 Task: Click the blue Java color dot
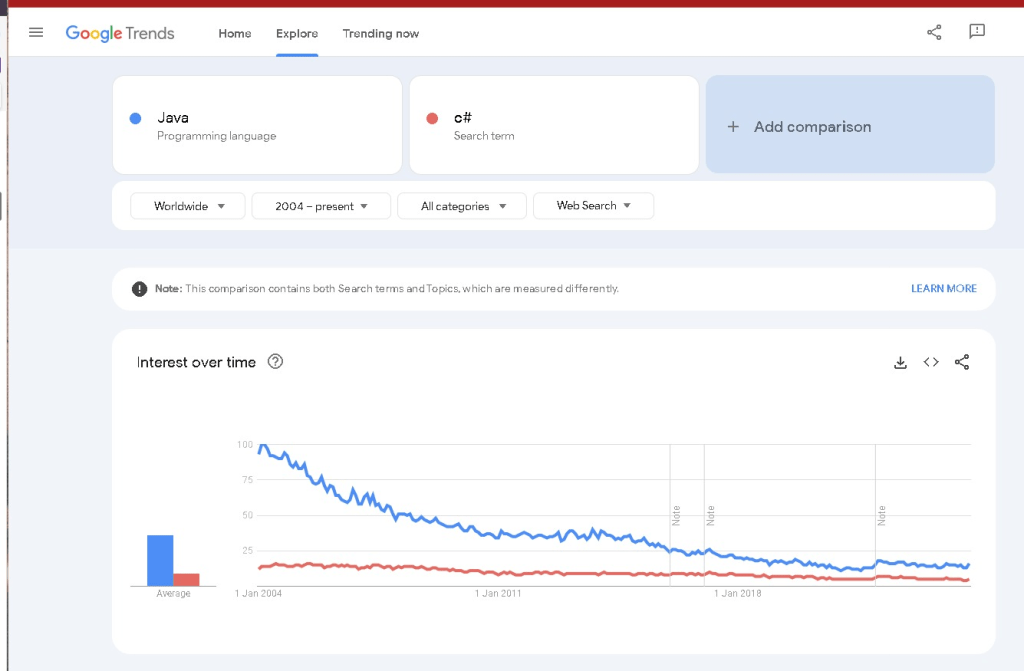[x=135, y=118]
